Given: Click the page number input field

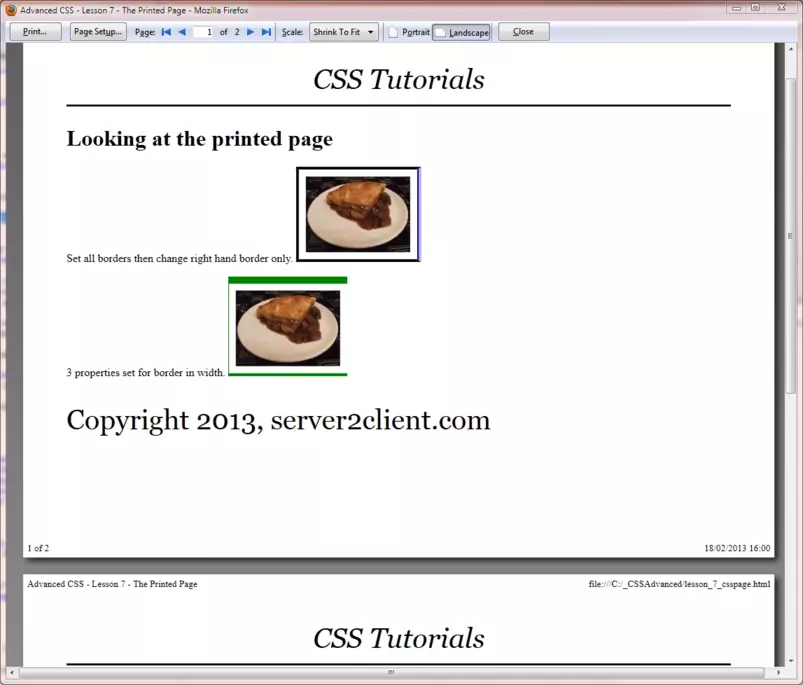Looking at the screenshot, I should click(x=203, y=32).
